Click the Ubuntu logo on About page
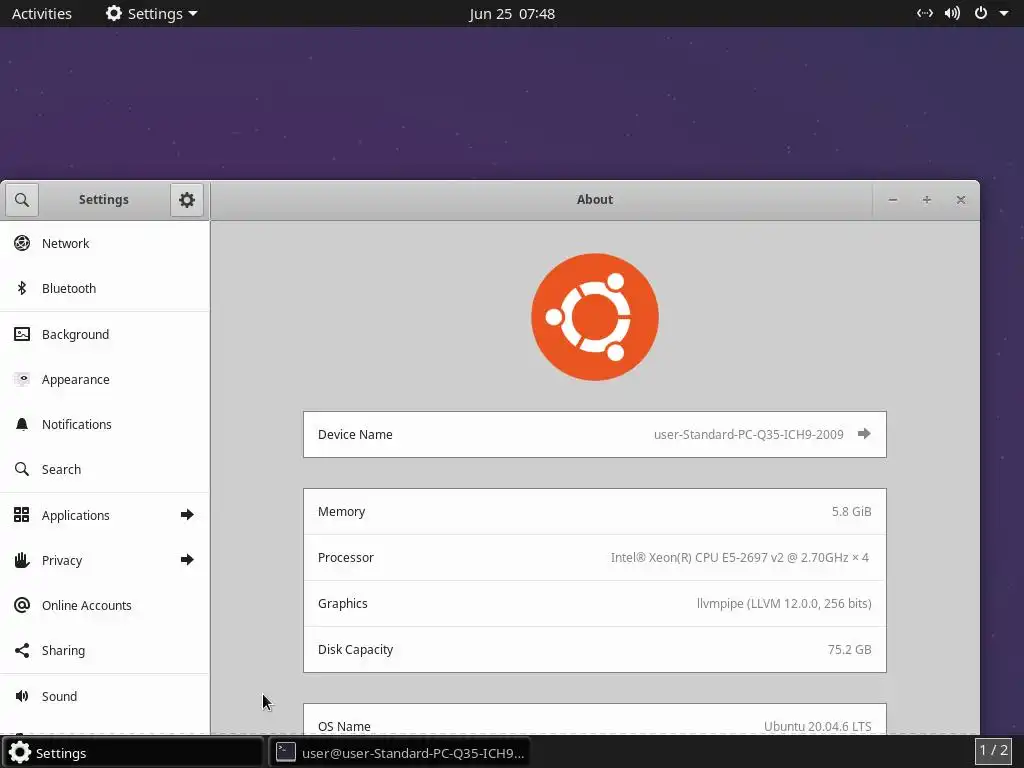This screenshot has height=768, width=1024. click(x=595, y=317)
